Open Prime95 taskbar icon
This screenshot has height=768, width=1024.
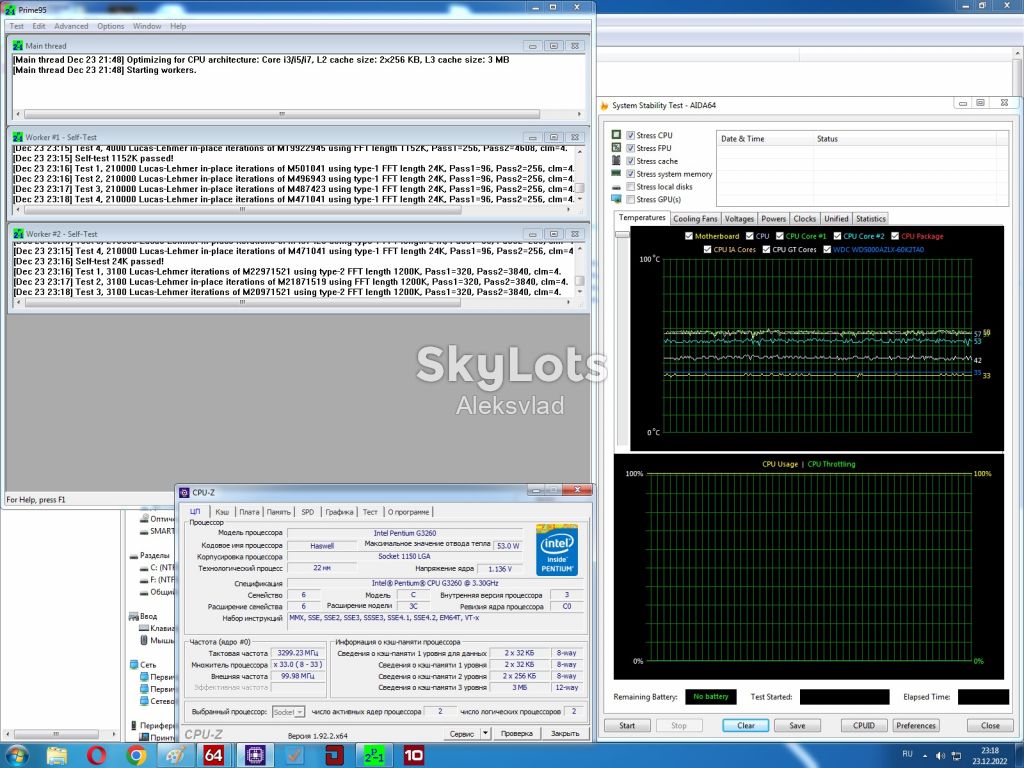click(374, 755)
